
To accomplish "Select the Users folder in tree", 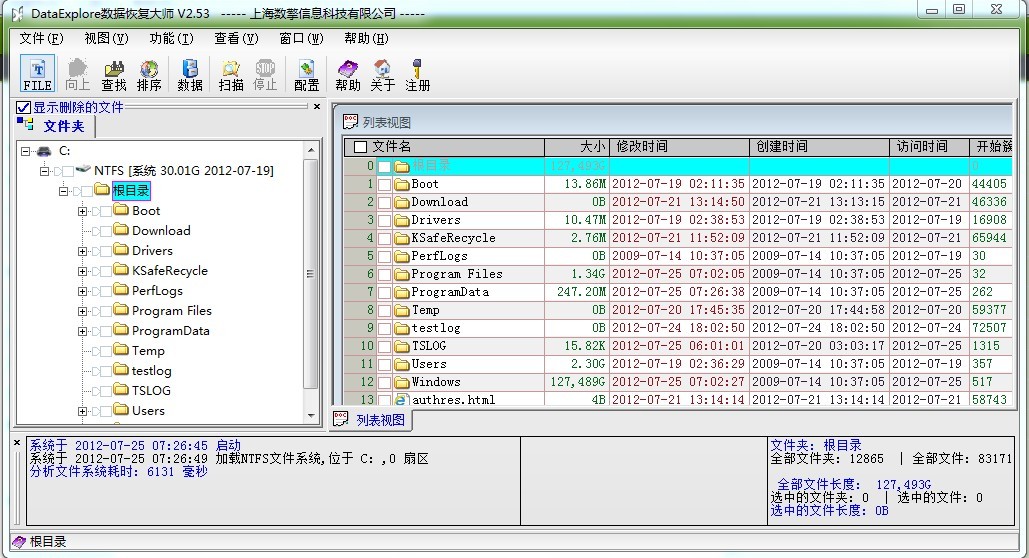I will 148,411.
